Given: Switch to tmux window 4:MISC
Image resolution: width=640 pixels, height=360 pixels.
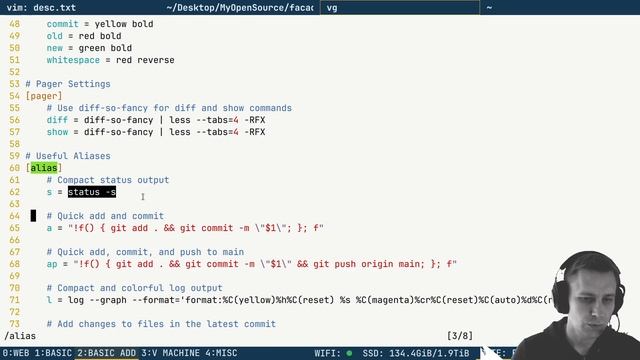Looking at the screenshot, I should 221,353.
